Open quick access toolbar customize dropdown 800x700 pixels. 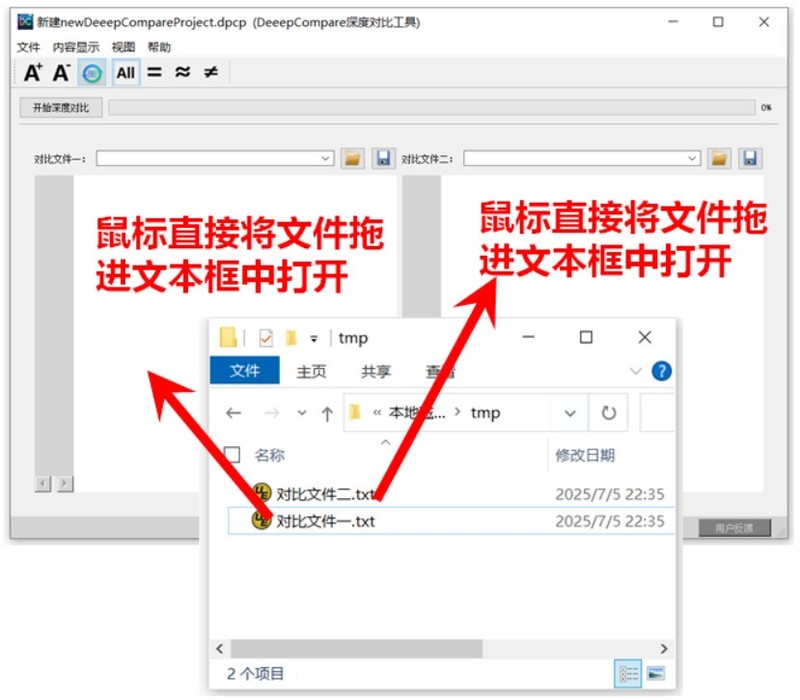(314, 338)
